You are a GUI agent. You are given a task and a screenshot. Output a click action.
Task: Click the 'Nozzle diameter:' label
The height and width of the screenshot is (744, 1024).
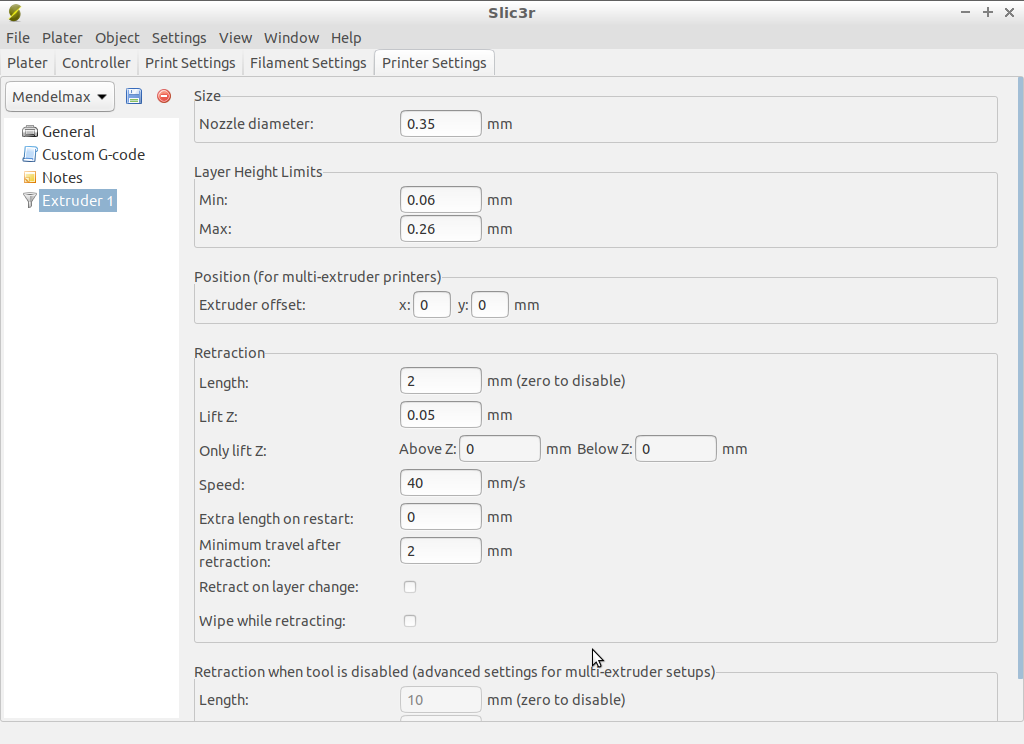(256, 123)
